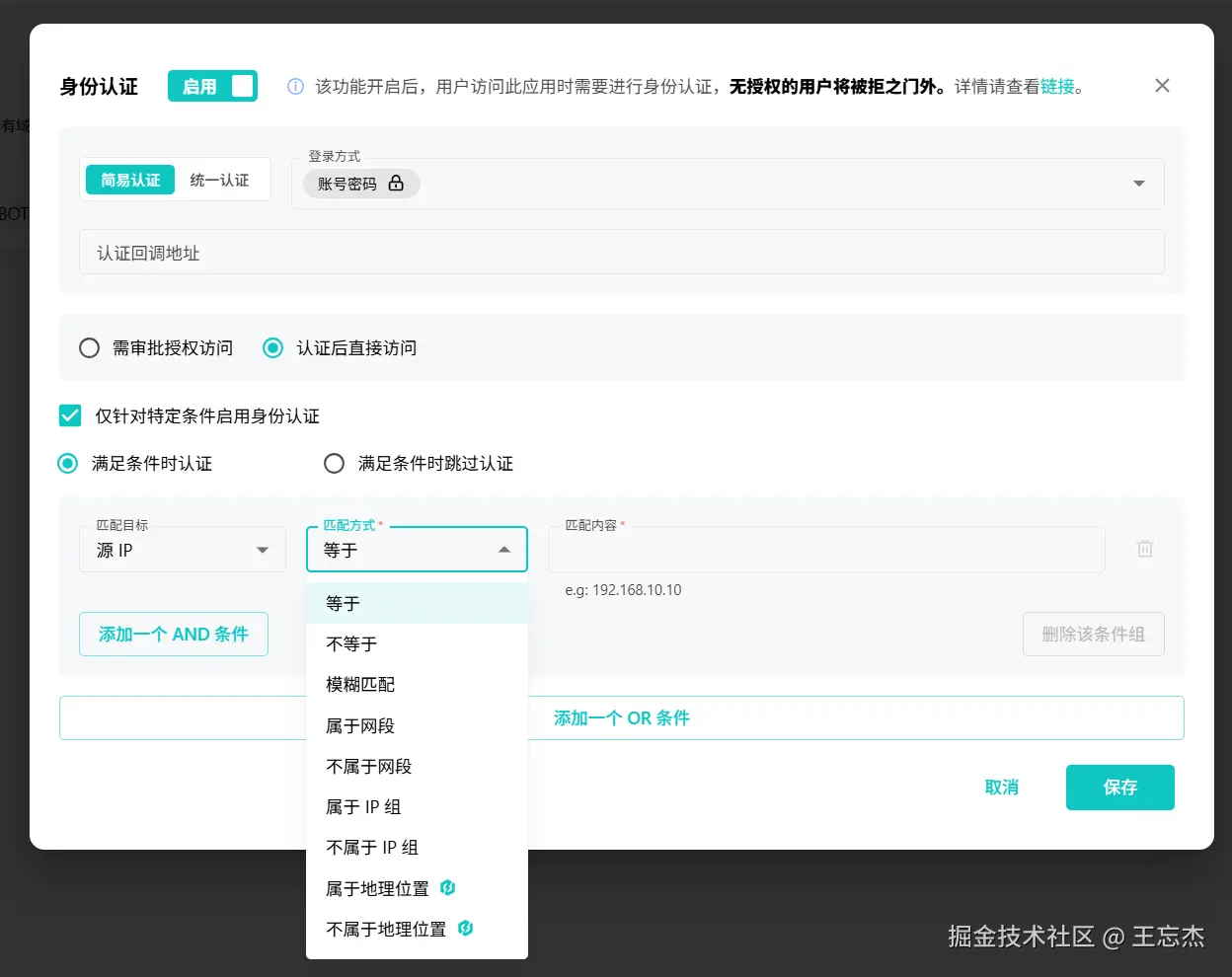Screen dimensions: 1232x977
Task: Choose 不属于网段 from the match method list
Action: point(418,766)
